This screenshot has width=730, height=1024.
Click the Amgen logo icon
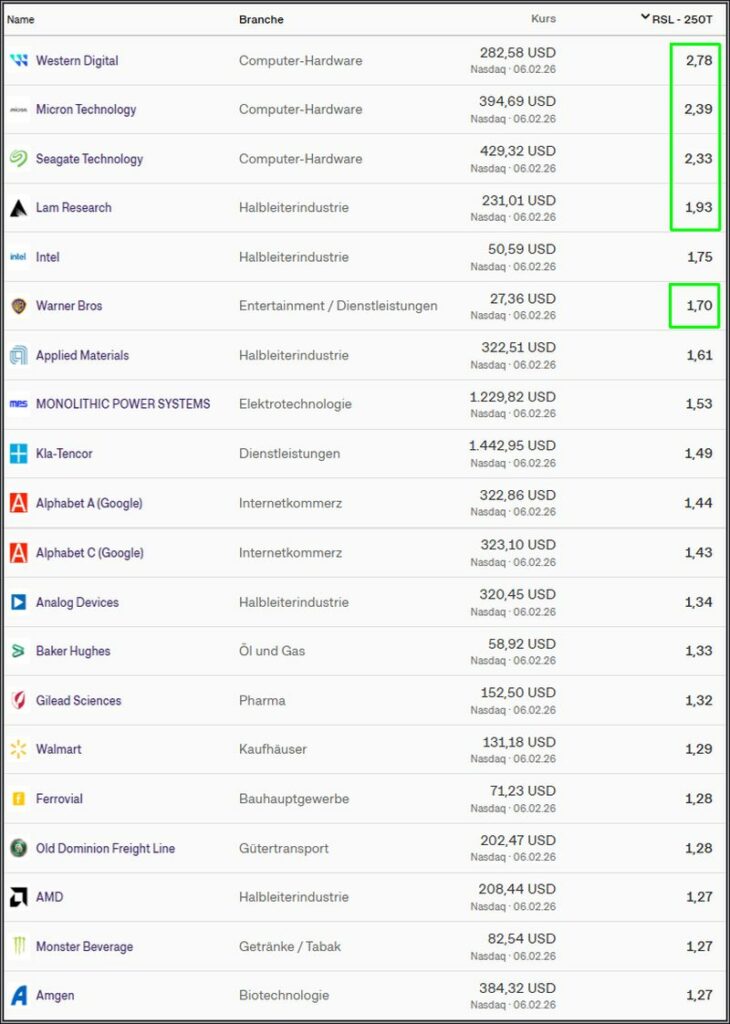[19, 995]
